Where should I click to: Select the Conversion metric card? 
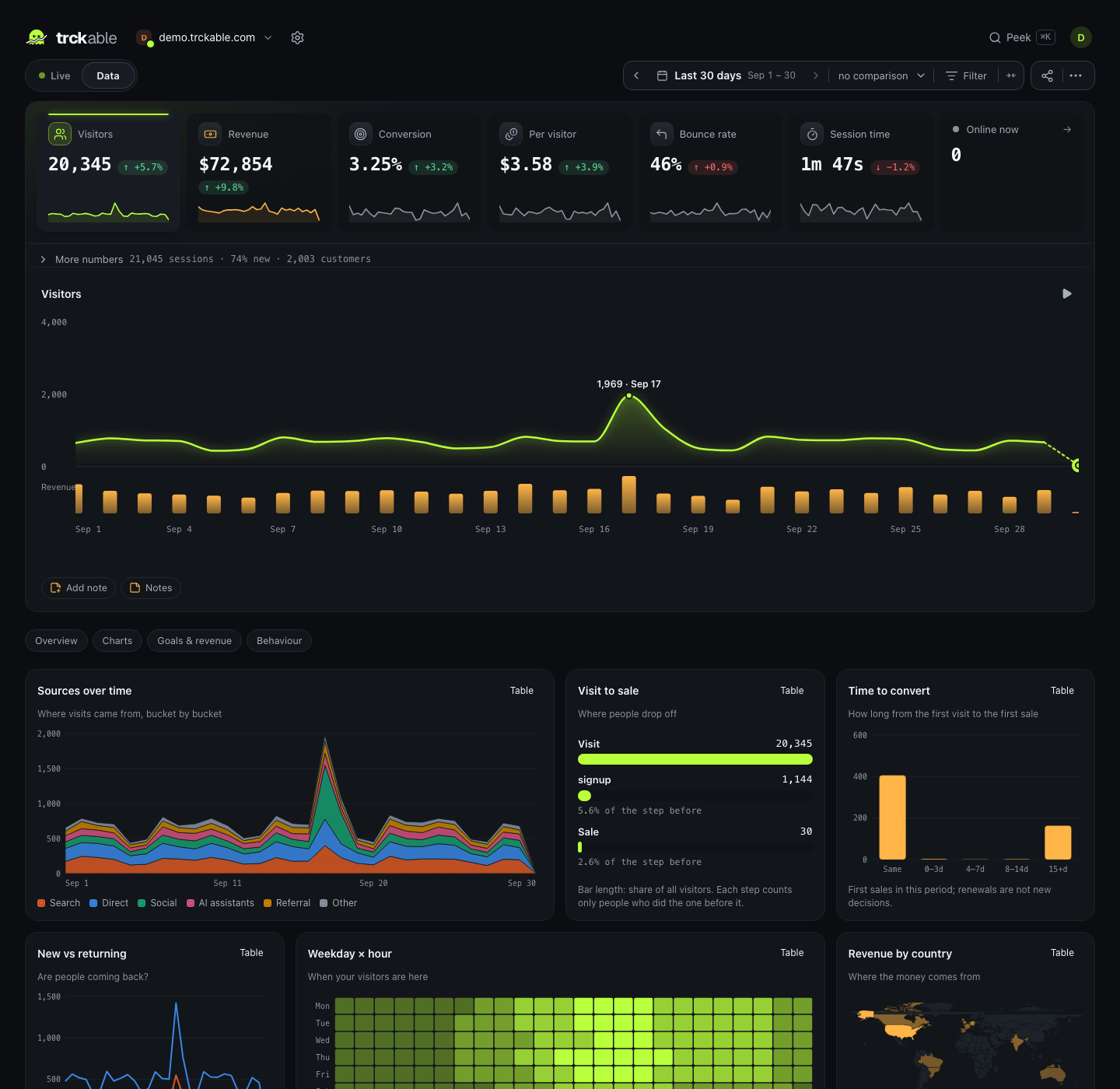tap(409, 172)
